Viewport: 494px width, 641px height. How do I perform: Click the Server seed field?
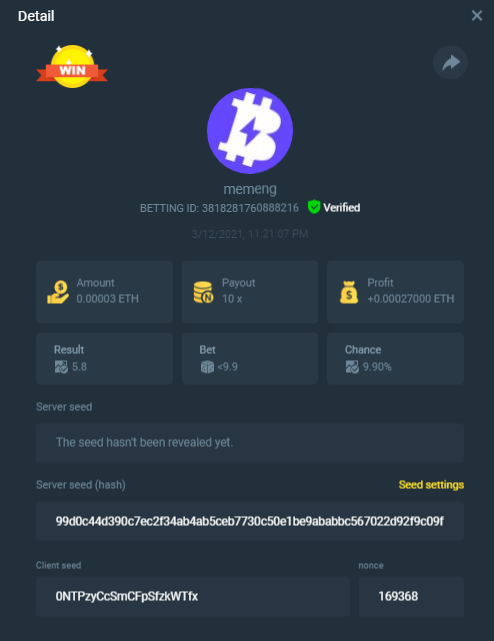click(250, 443)
